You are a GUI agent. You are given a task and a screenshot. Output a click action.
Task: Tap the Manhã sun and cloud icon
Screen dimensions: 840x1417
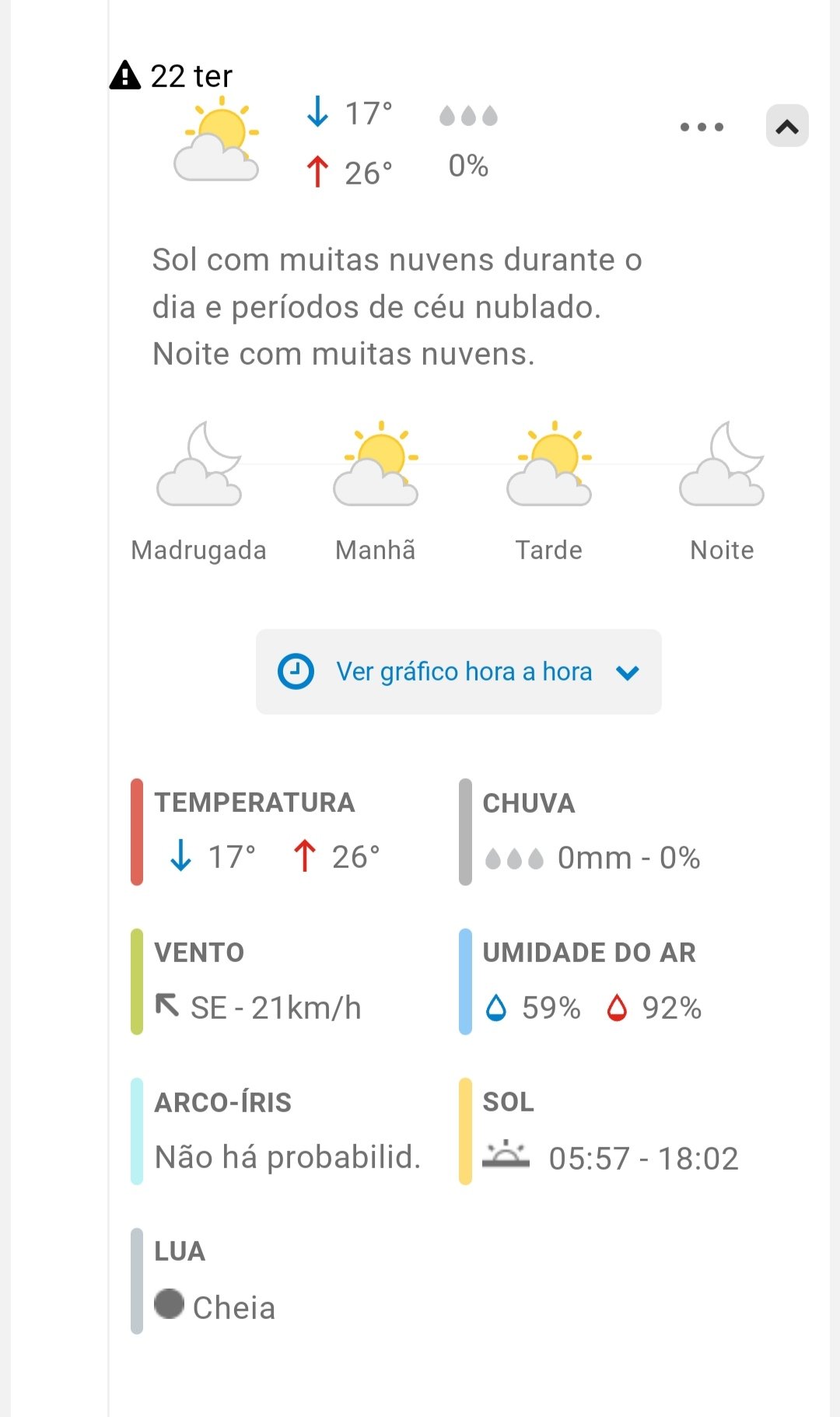point(376,464)
